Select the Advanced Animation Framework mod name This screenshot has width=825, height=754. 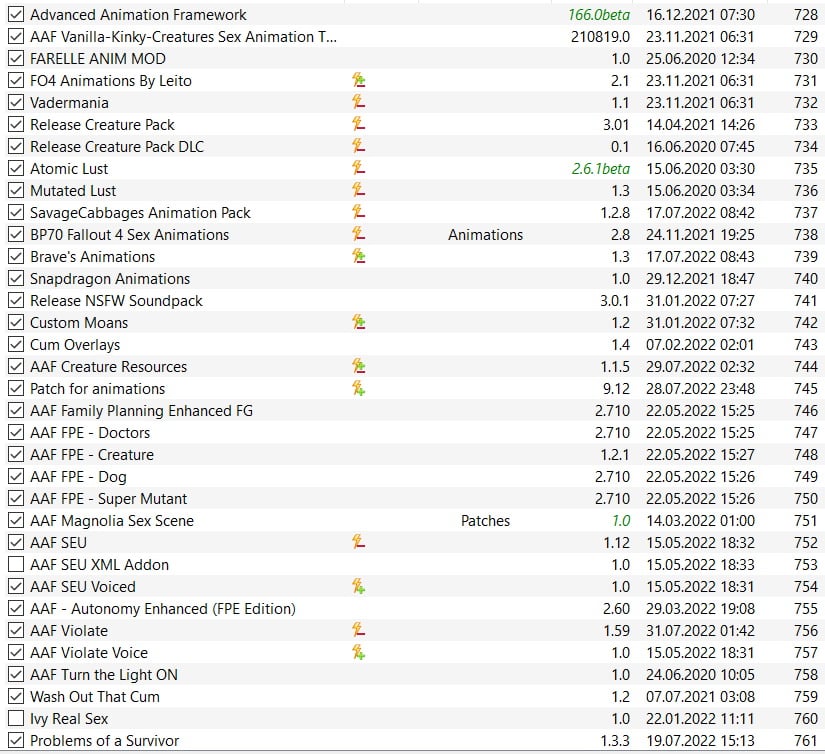tap(138, 15)
